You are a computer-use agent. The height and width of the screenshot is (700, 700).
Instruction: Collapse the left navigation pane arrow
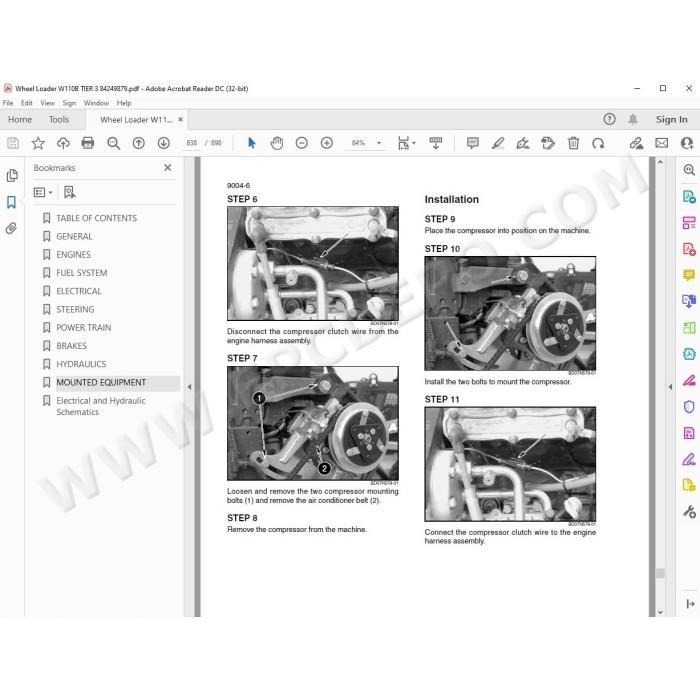point(189,387)
